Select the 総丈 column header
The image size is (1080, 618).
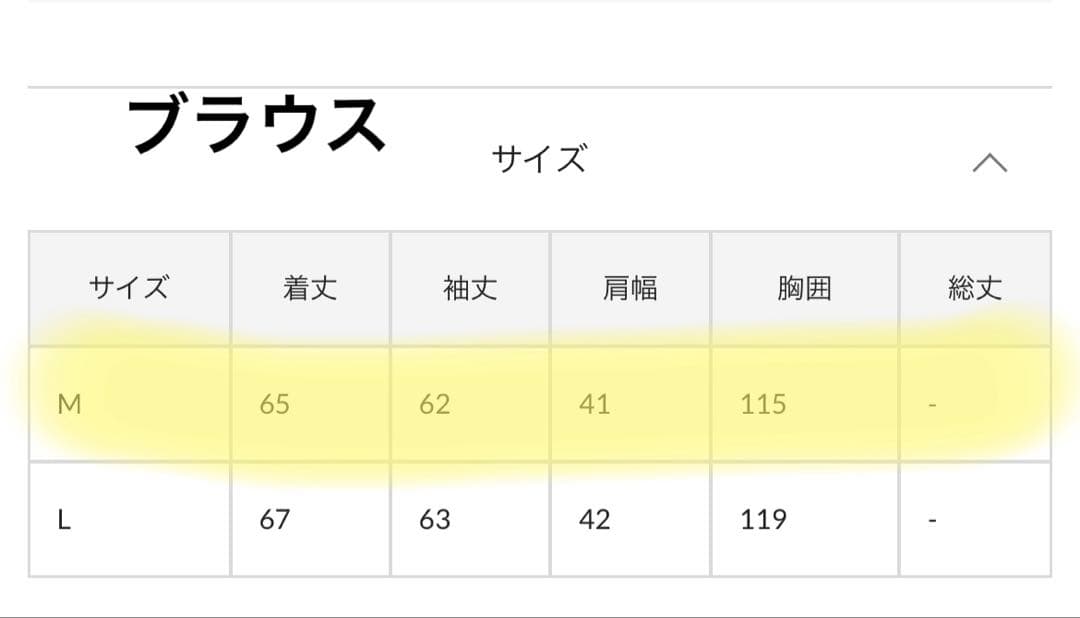pos(974,289)
